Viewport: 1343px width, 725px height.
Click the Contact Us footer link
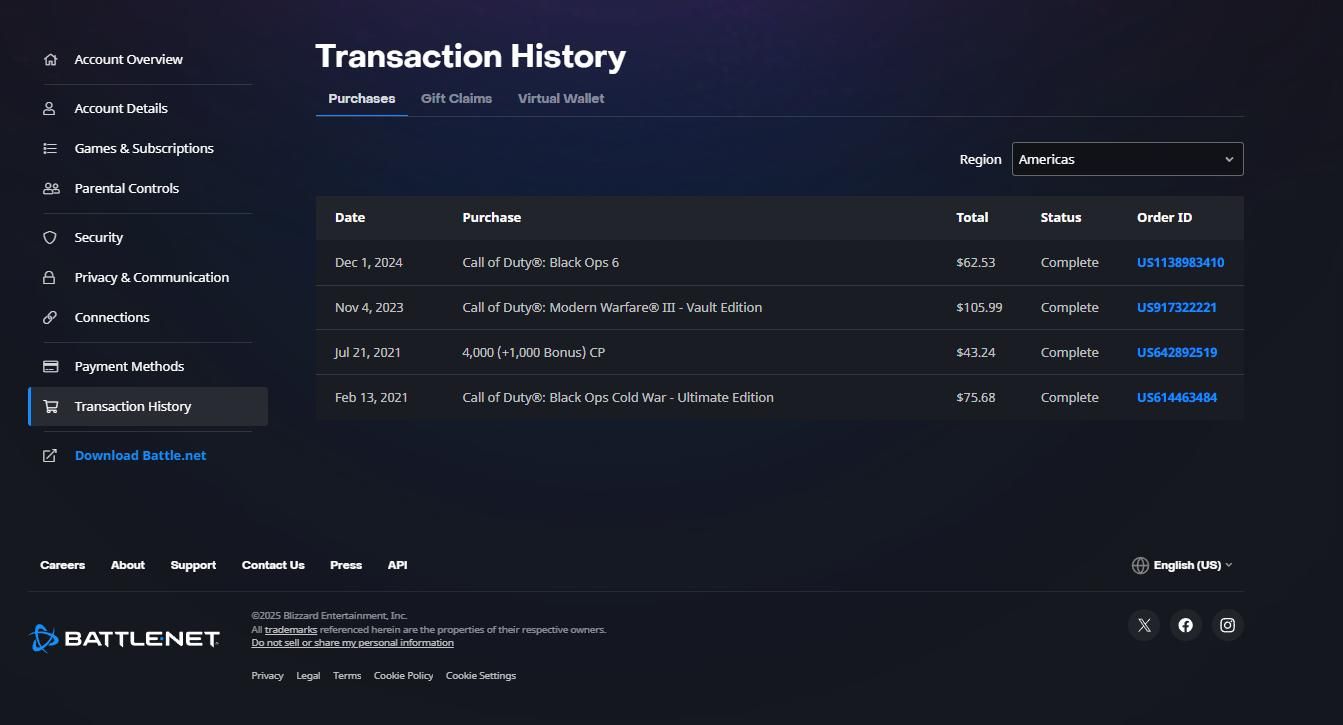pyautogui.click(x=273, y=565)
